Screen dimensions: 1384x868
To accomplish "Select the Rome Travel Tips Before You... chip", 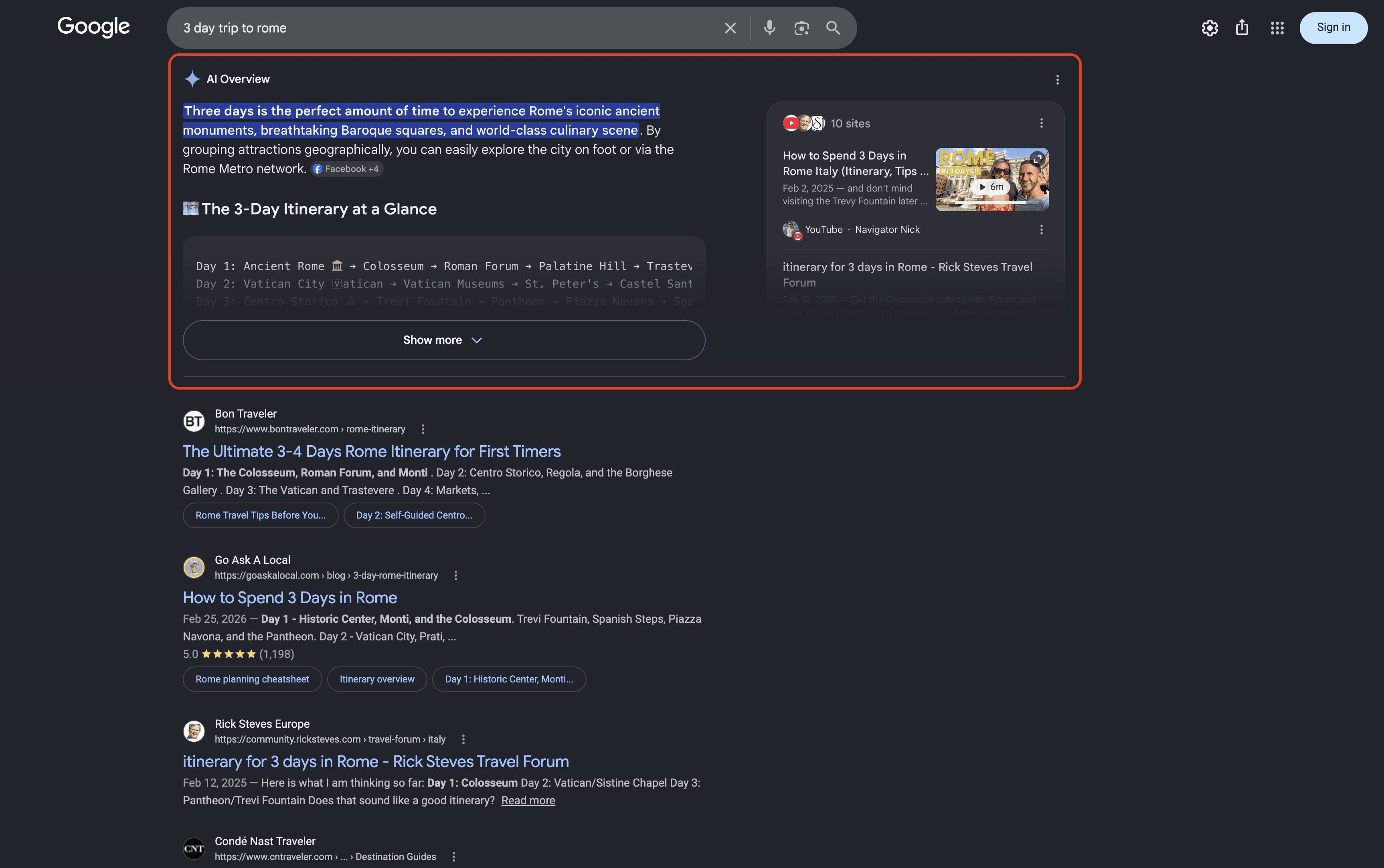I will 261,515.
